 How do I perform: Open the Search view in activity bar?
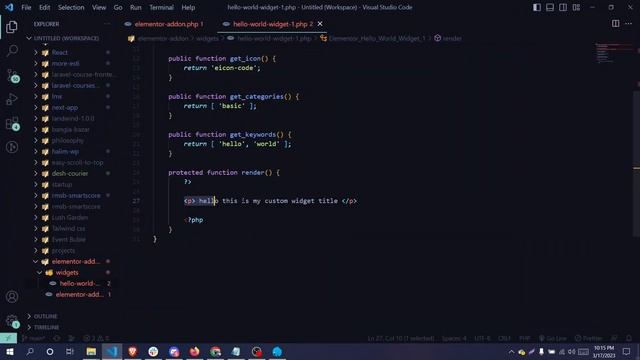click(12, 51)
